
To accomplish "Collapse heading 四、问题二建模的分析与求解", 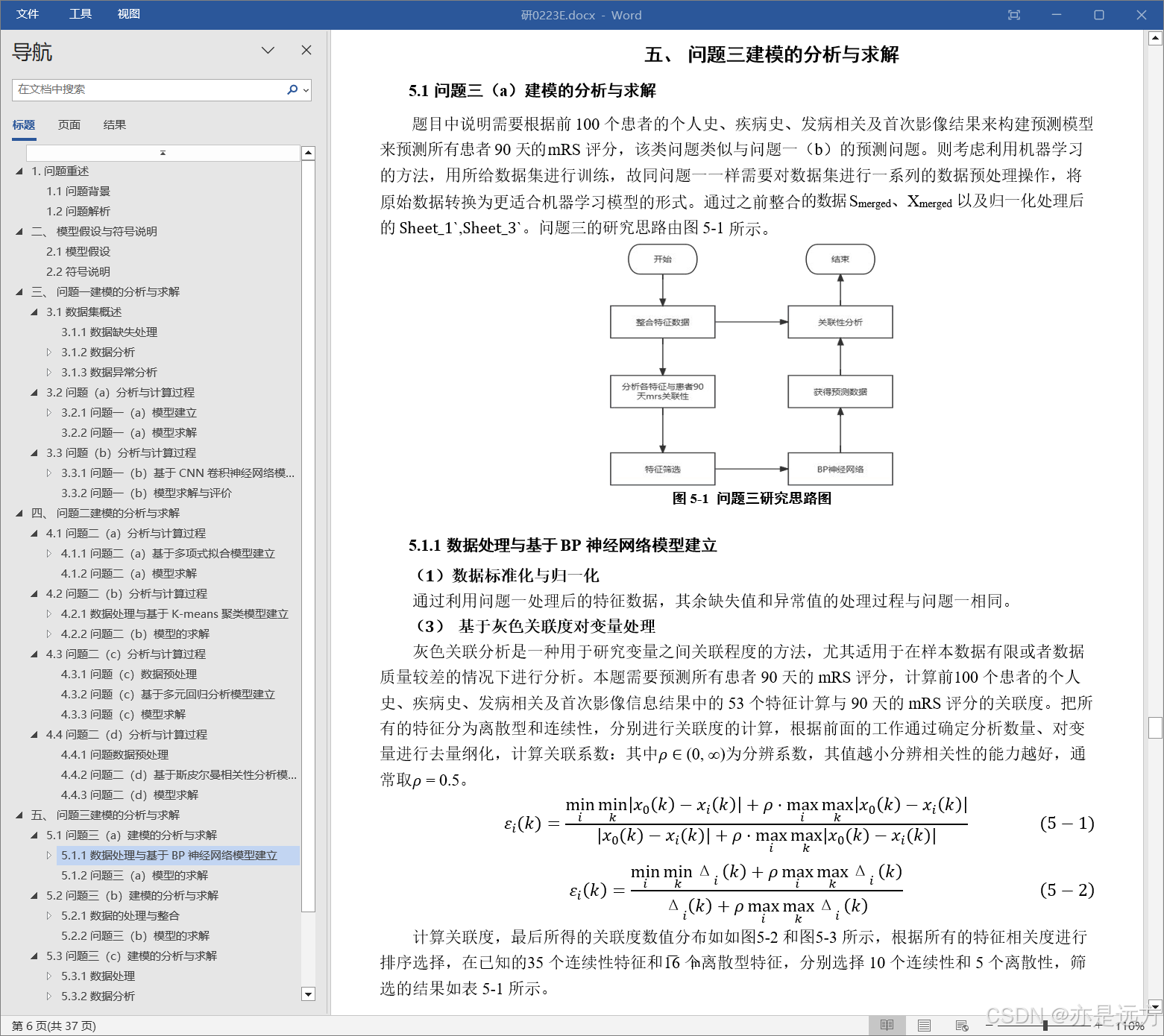I will coord(19,514).
